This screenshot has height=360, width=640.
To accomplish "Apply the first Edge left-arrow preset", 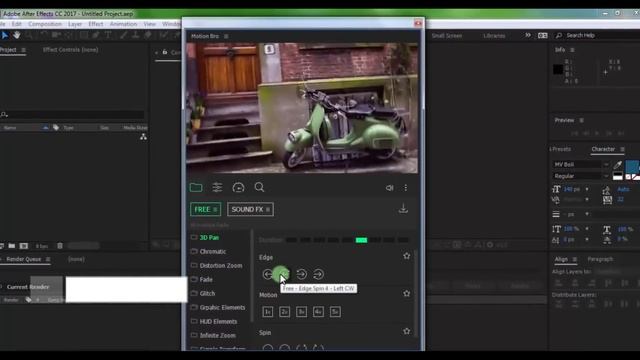I will click(x=268, y=274).
